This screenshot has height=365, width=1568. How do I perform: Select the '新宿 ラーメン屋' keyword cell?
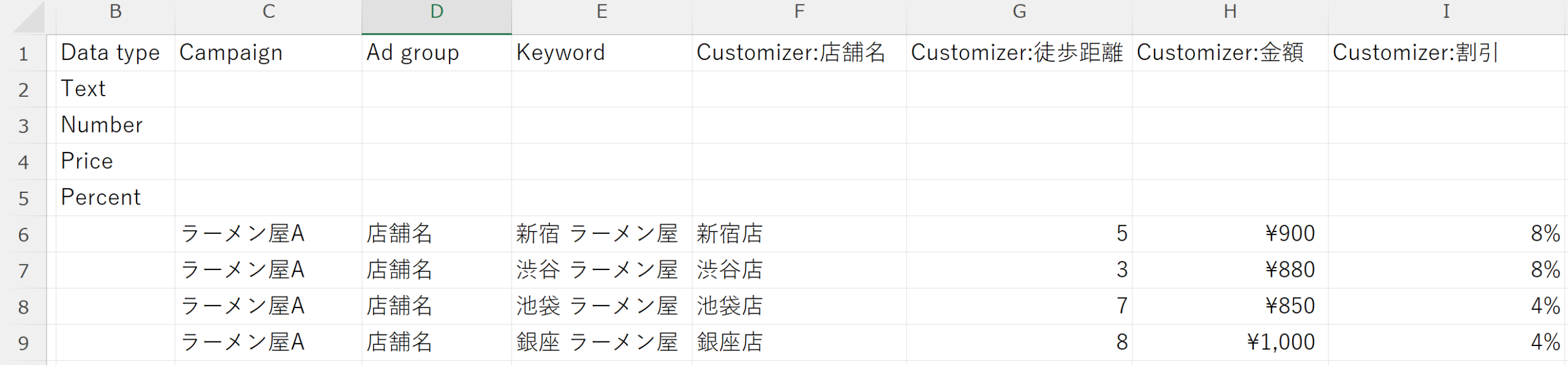(601, 234)
